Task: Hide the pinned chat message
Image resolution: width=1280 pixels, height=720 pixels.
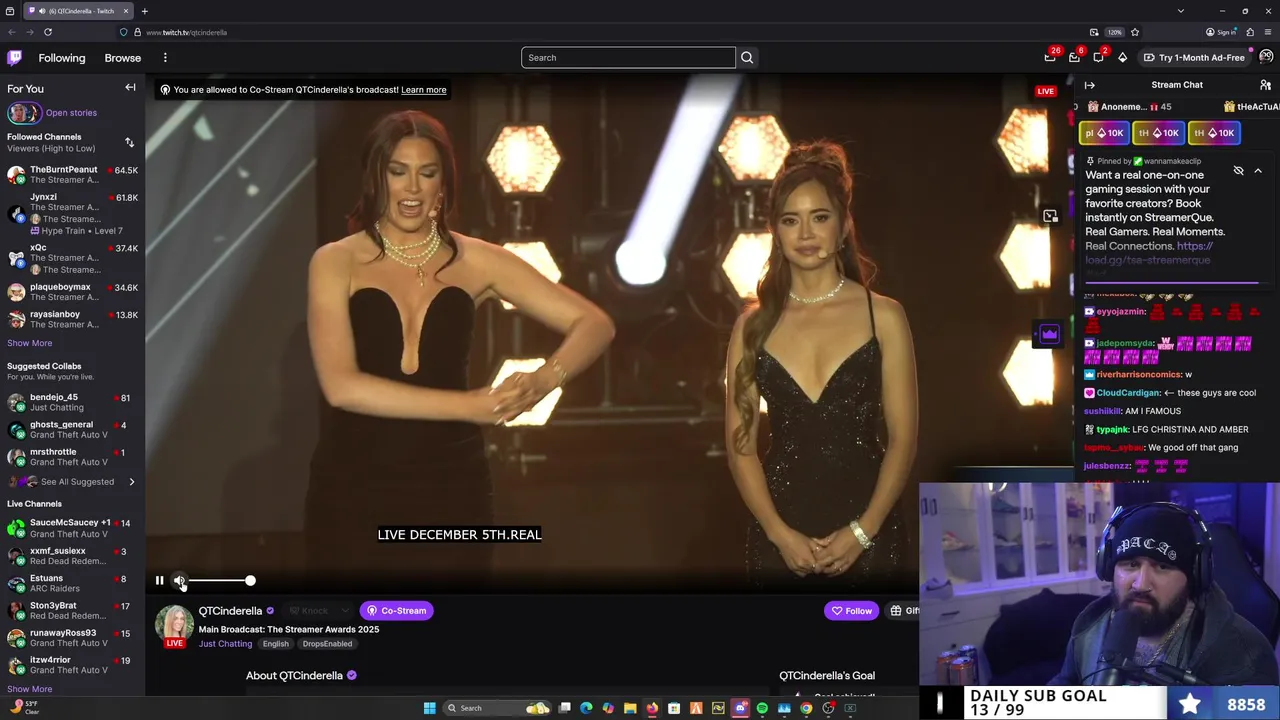Action: (1238, 171)
